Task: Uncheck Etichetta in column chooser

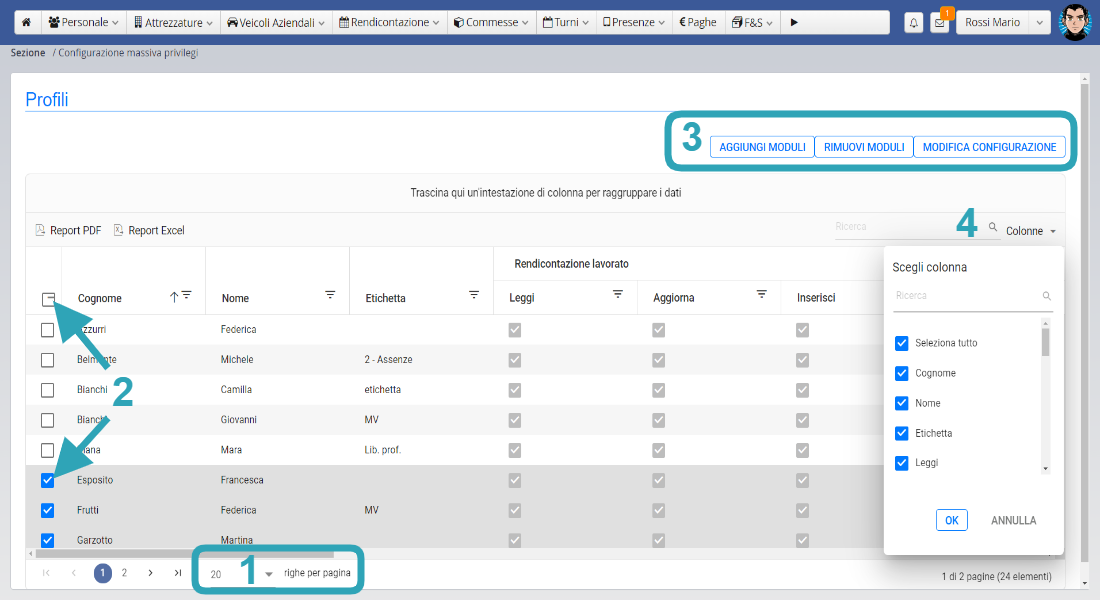Action: click(x=902, y=433)
